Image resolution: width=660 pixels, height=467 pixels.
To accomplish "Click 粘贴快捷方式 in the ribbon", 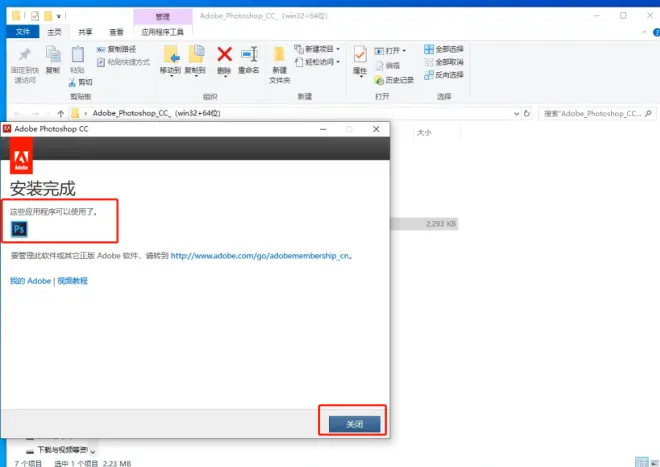I will (123, 62).
